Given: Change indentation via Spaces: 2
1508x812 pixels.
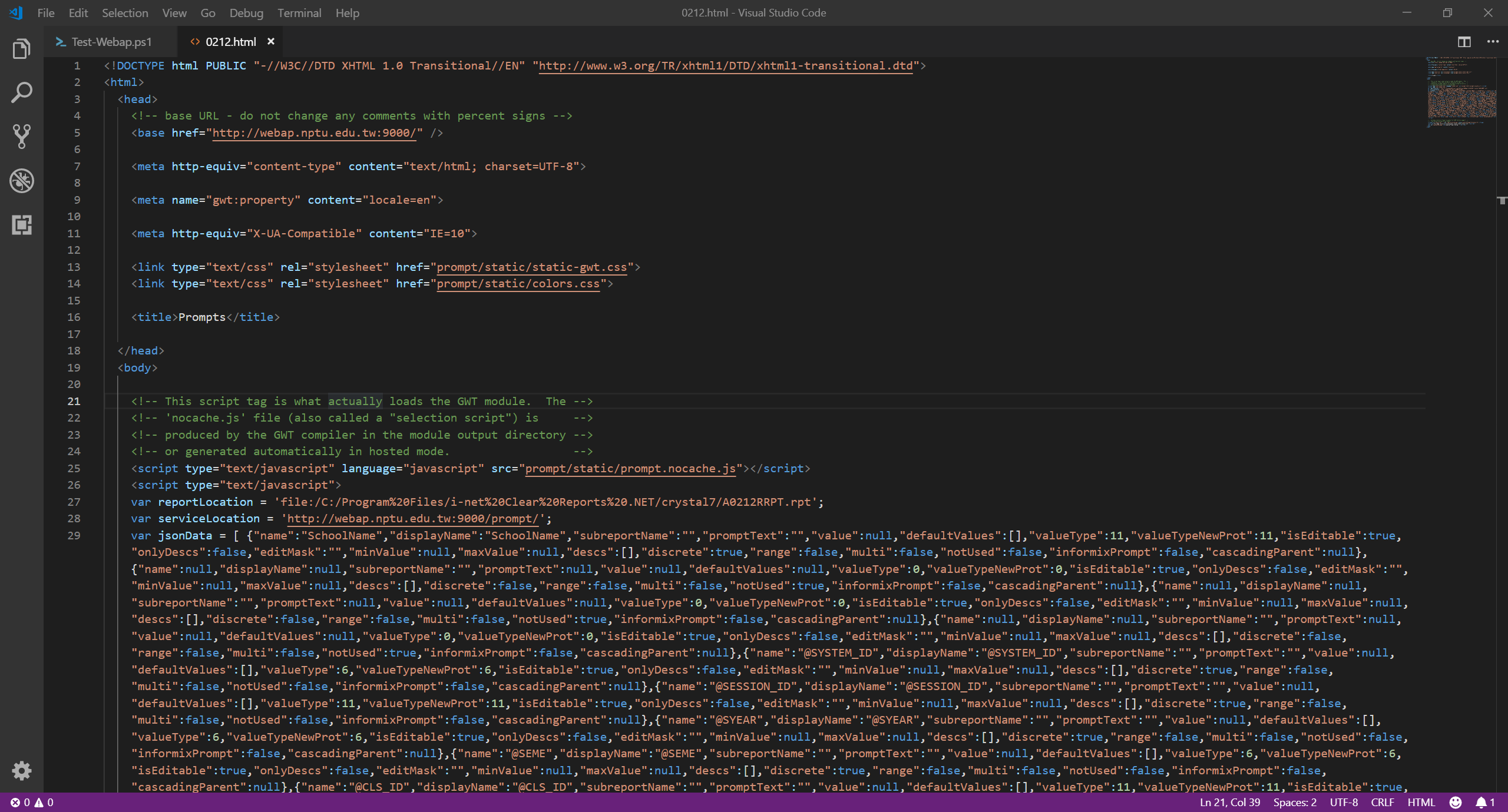Looking at the screenshot, I should (1295, 802).
